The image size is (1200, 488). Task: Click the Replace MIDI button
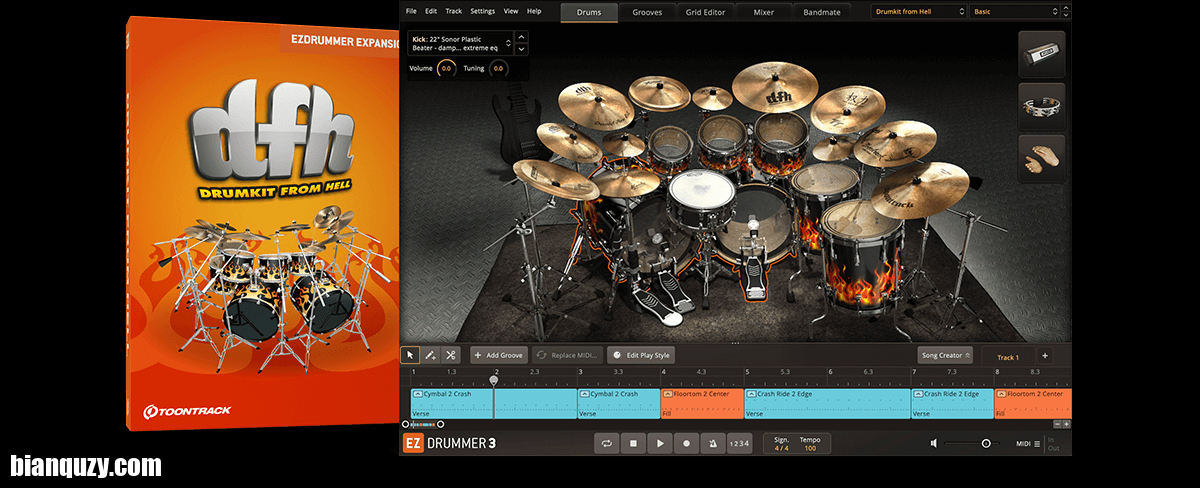(566, 355)
